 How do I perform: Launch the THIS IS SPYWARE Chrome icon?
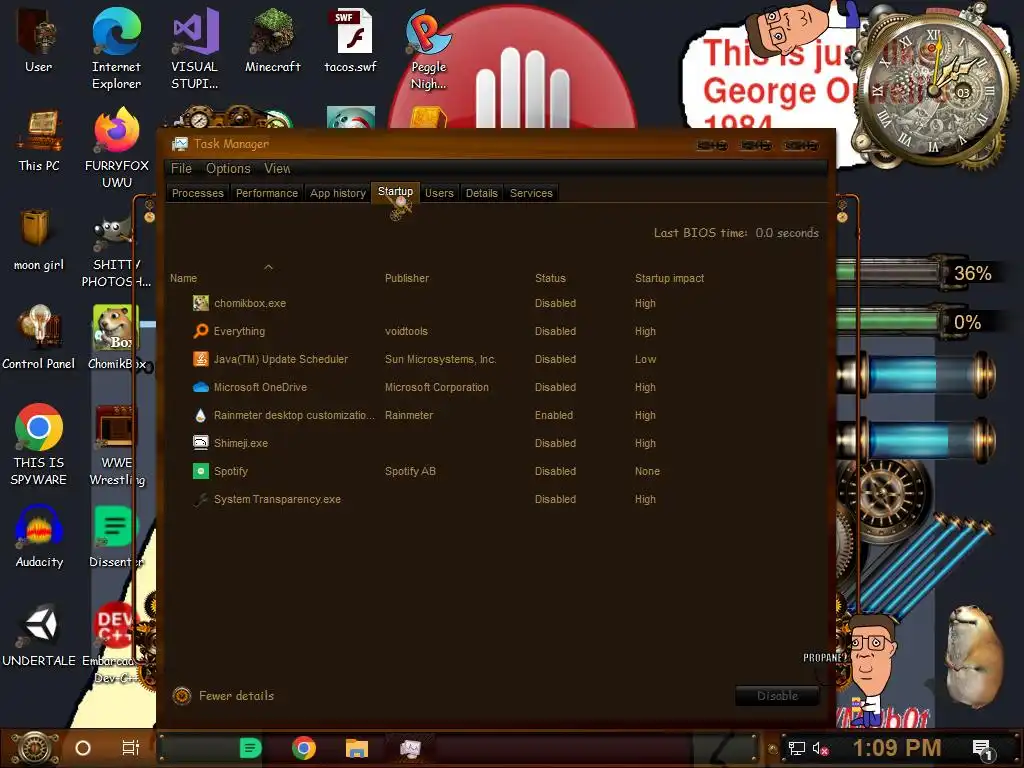[39, 444]
